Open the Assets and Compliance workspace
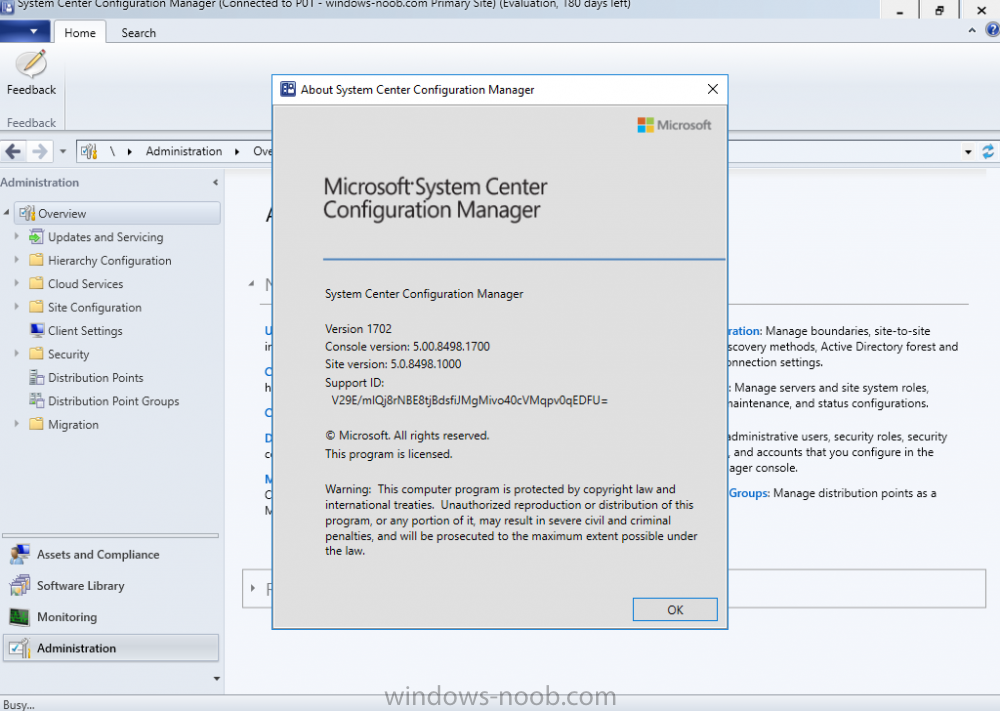 click(98, 554)
